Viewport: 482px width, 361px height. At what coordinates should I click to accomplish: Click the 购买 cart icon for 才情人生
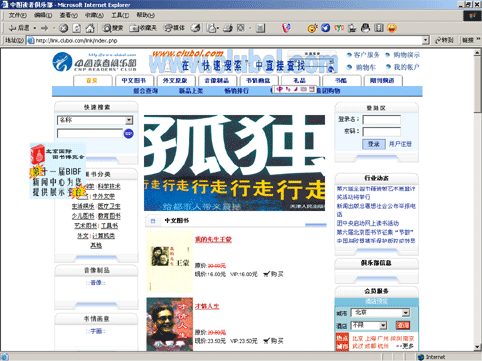click(x=266, y=341)
